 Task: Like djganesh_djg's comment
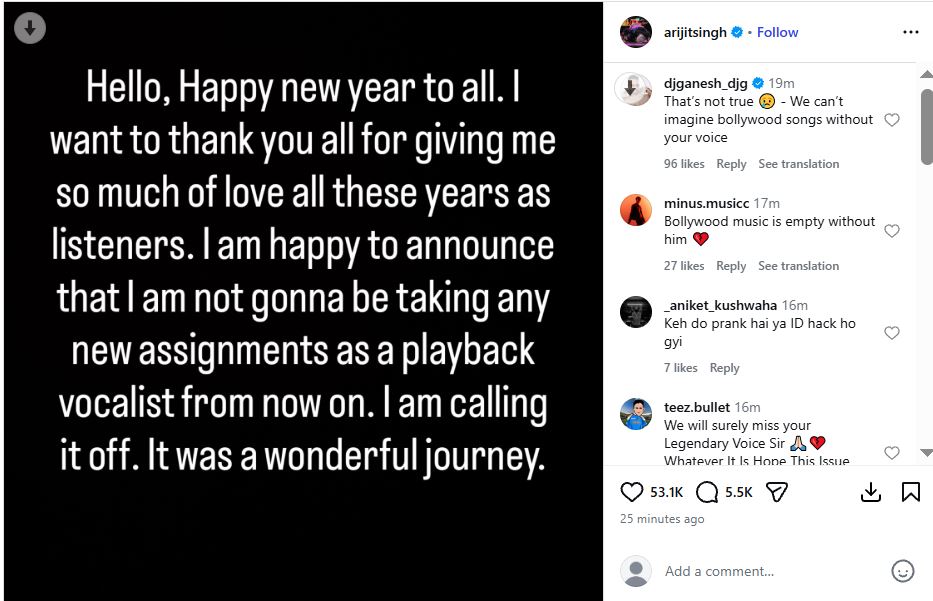click(892, 120)
